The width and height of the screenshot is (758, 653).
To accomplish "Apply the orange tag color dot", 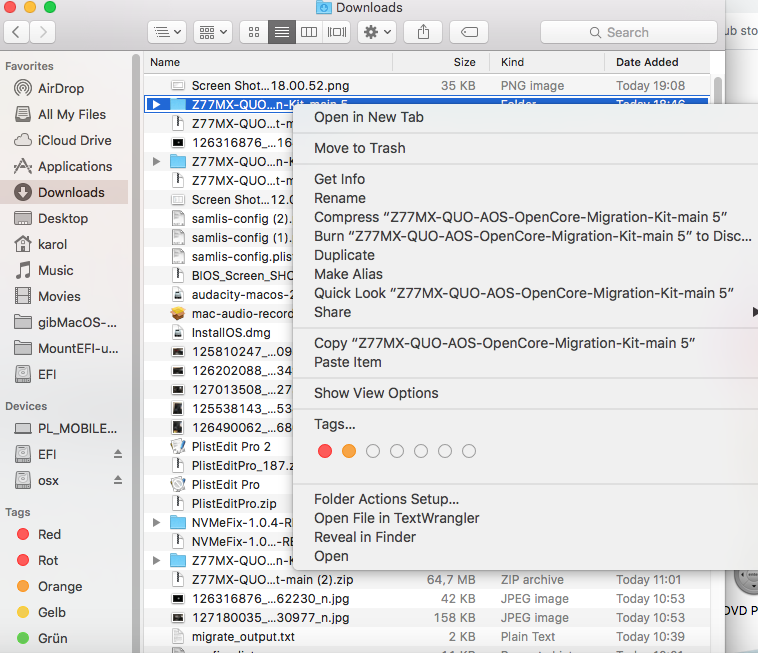I will 349,451.
